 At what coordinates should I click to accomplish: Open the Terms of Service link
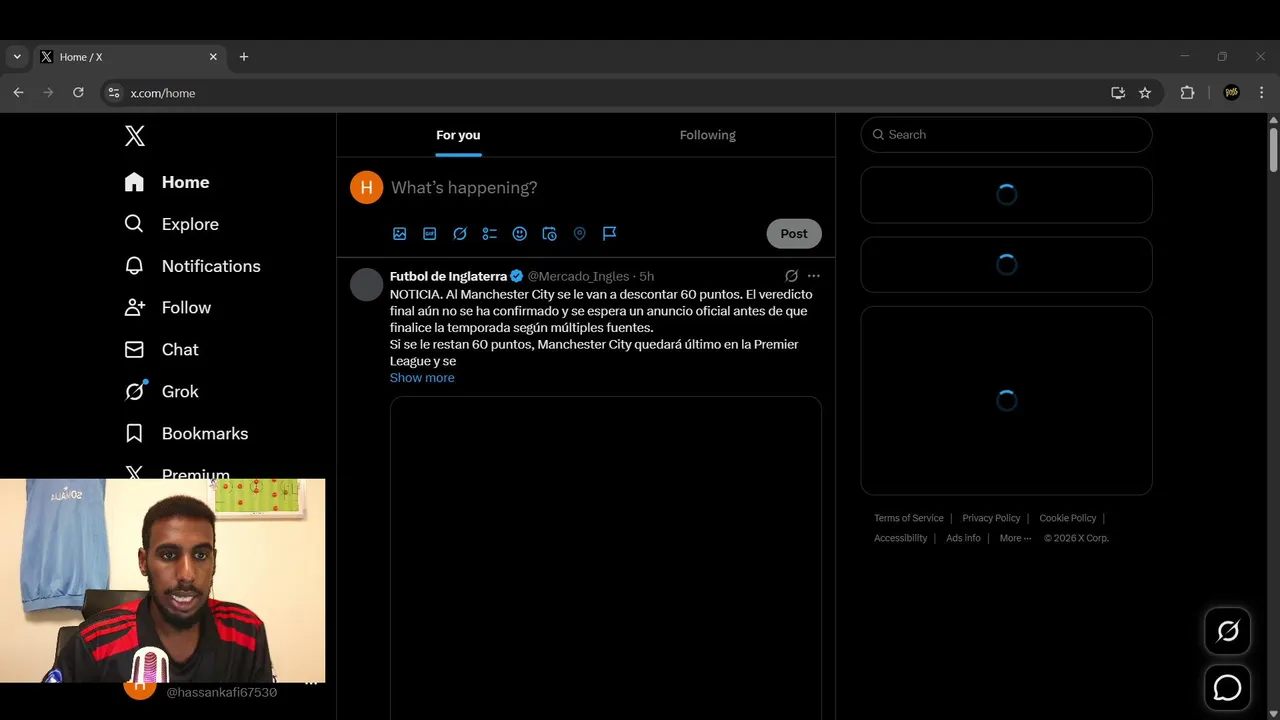click(x=908, y=518)
